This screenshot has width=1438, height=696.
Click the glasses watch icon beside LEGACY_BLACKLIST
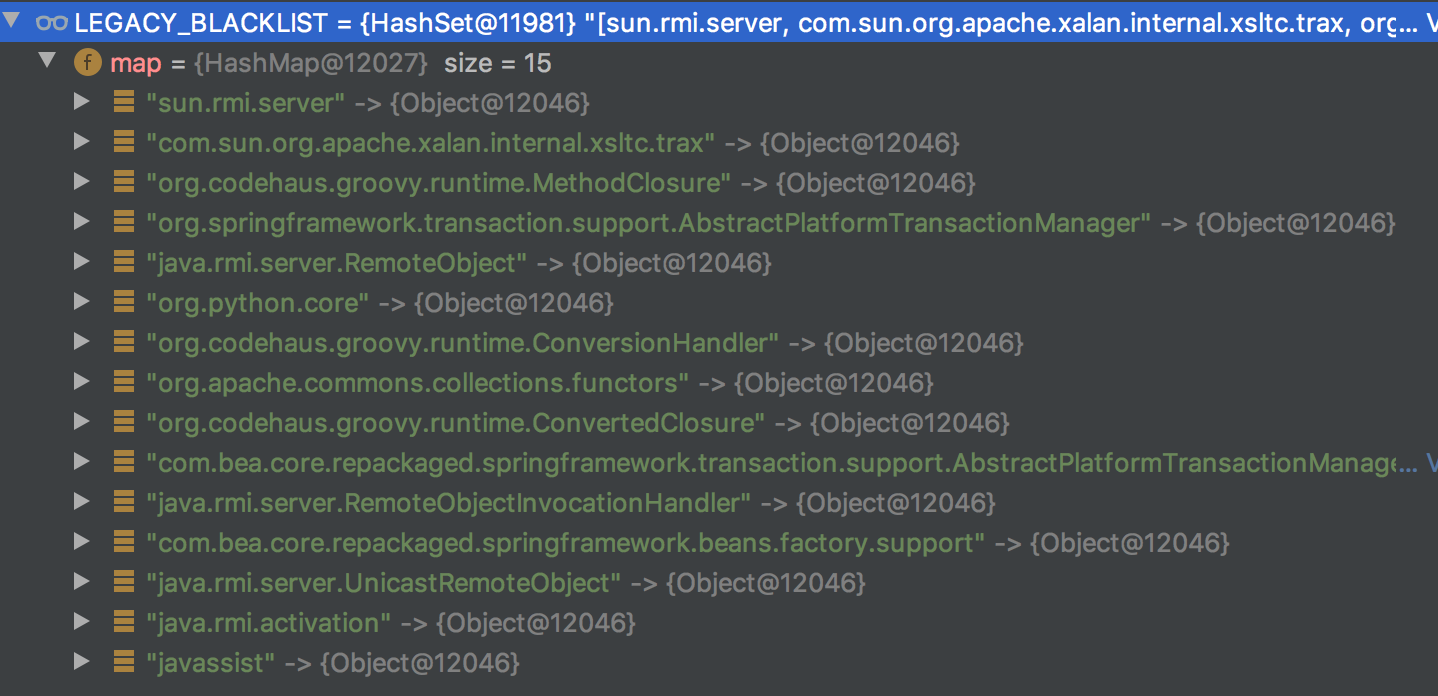pos(51,23)
